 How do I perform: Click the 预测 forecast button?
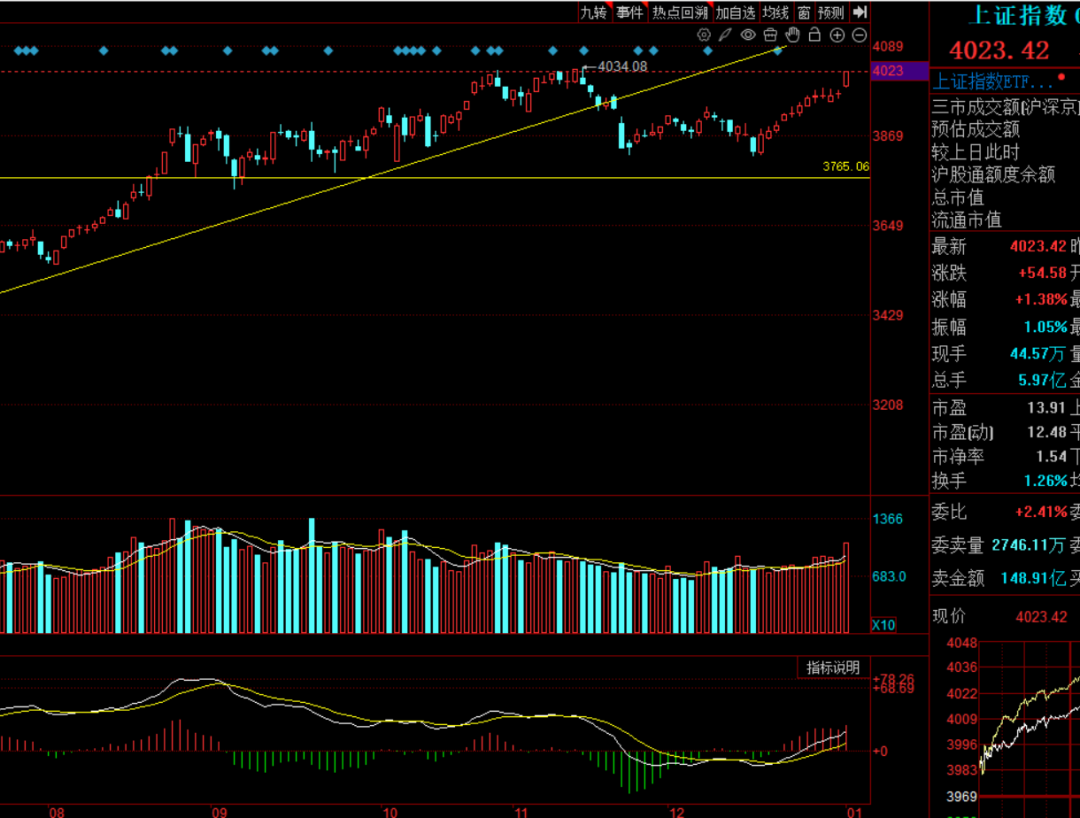coord(831,13)
